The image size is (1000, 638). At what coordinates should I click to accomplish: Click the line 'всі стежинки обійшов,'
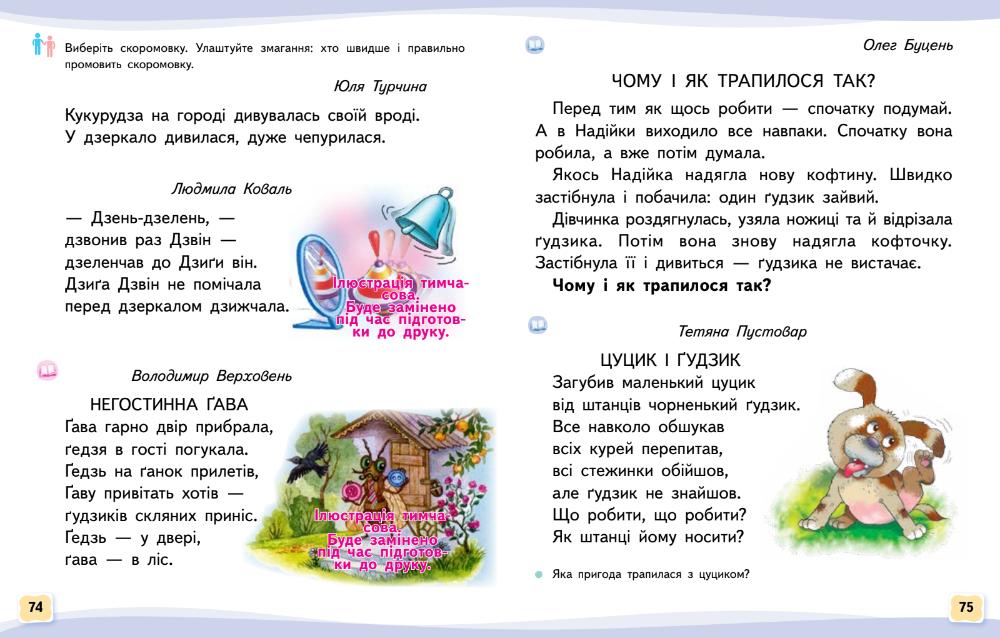pos(640,471)
